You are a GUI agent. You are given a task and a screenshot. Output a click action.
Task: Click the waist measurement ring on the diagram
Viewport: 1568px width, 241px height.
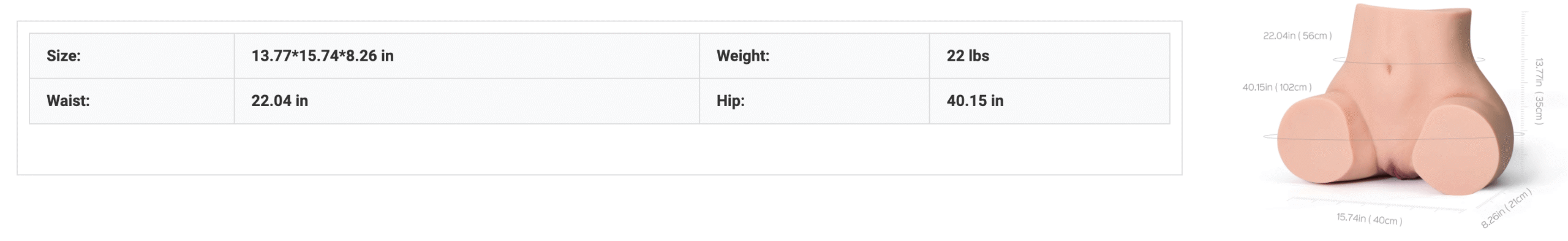(1409, 60)
